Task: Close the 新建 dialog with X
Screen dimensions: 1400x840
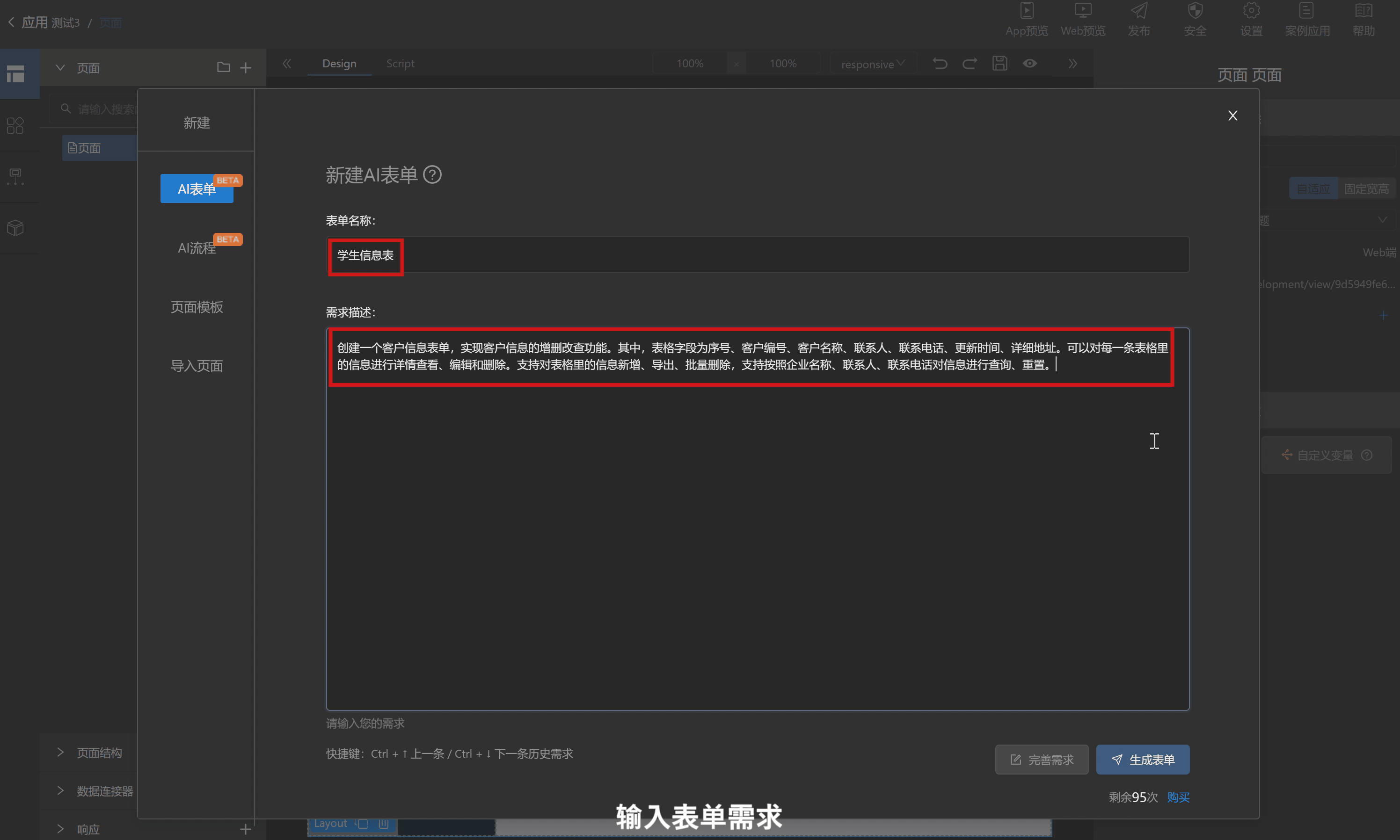Action: tap(1232, 116)
